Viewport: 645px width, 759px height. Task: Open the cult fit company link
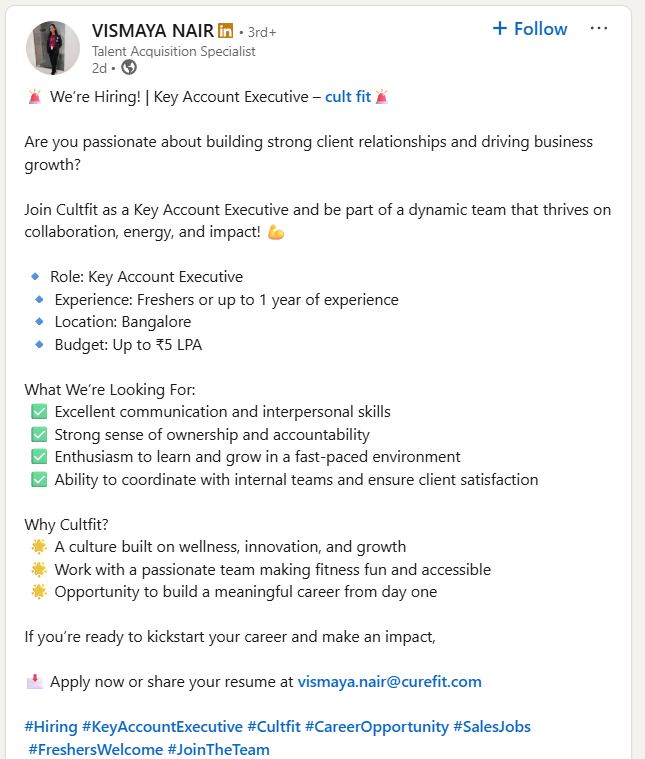(x=348, y=97)
